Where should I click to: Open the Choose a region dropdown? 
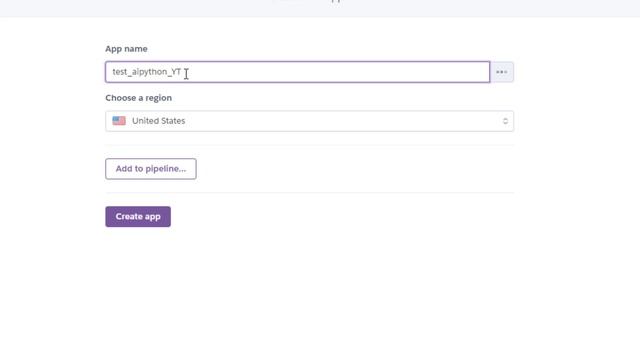click(x=309, y=121)
